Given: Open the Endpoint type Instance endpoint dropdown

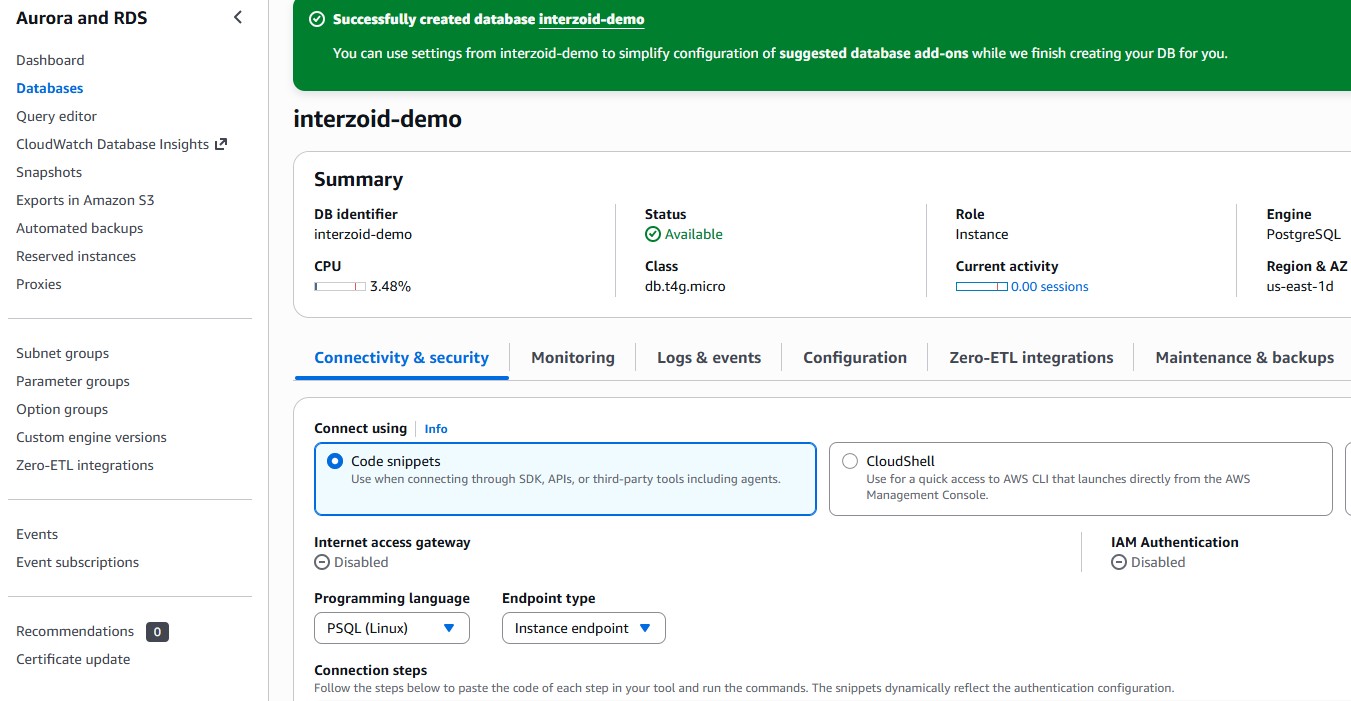Looking at the screenshot, I should (583, 628).
